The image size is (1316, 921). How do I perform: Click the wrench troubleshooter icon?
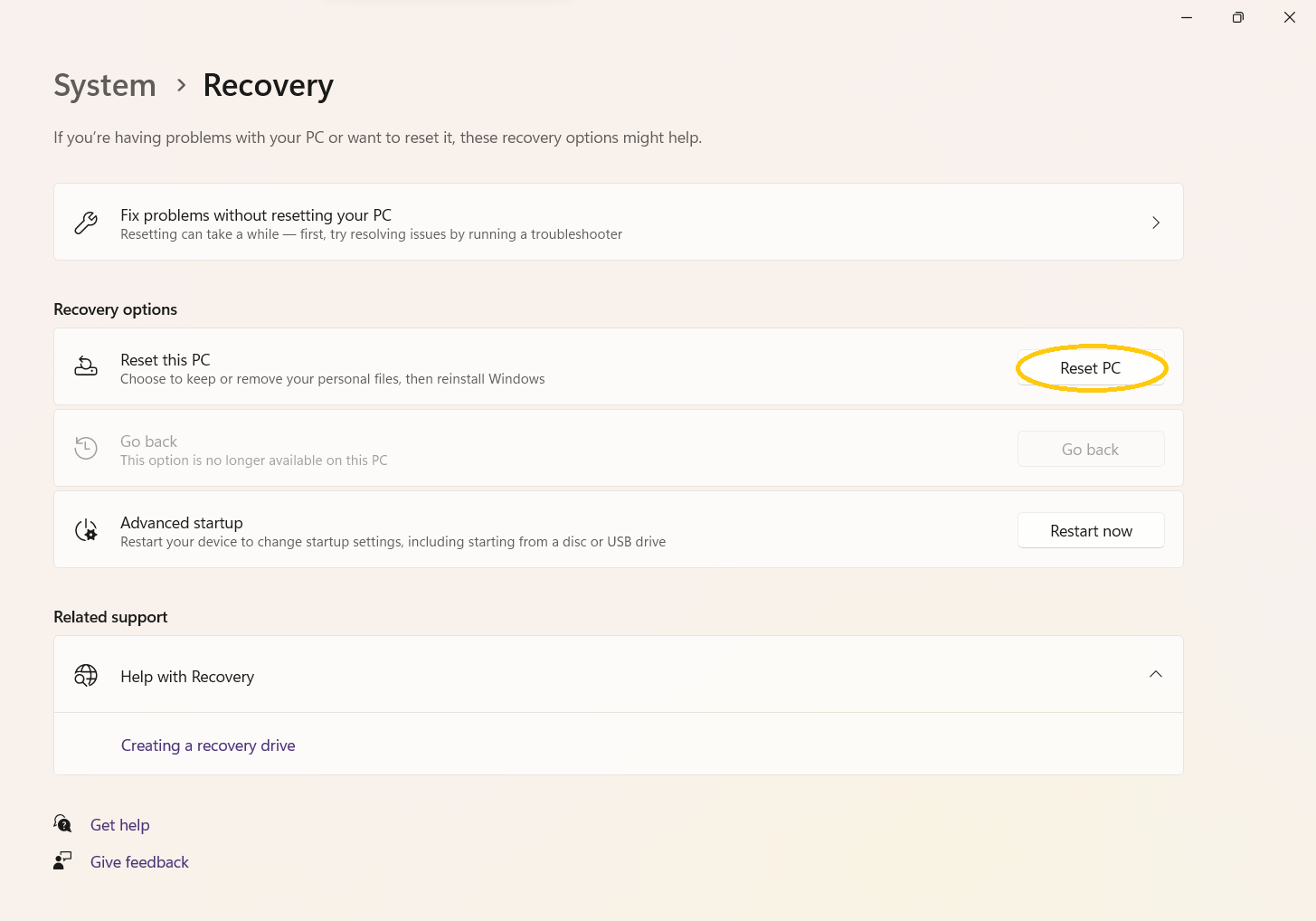[86, 223]
